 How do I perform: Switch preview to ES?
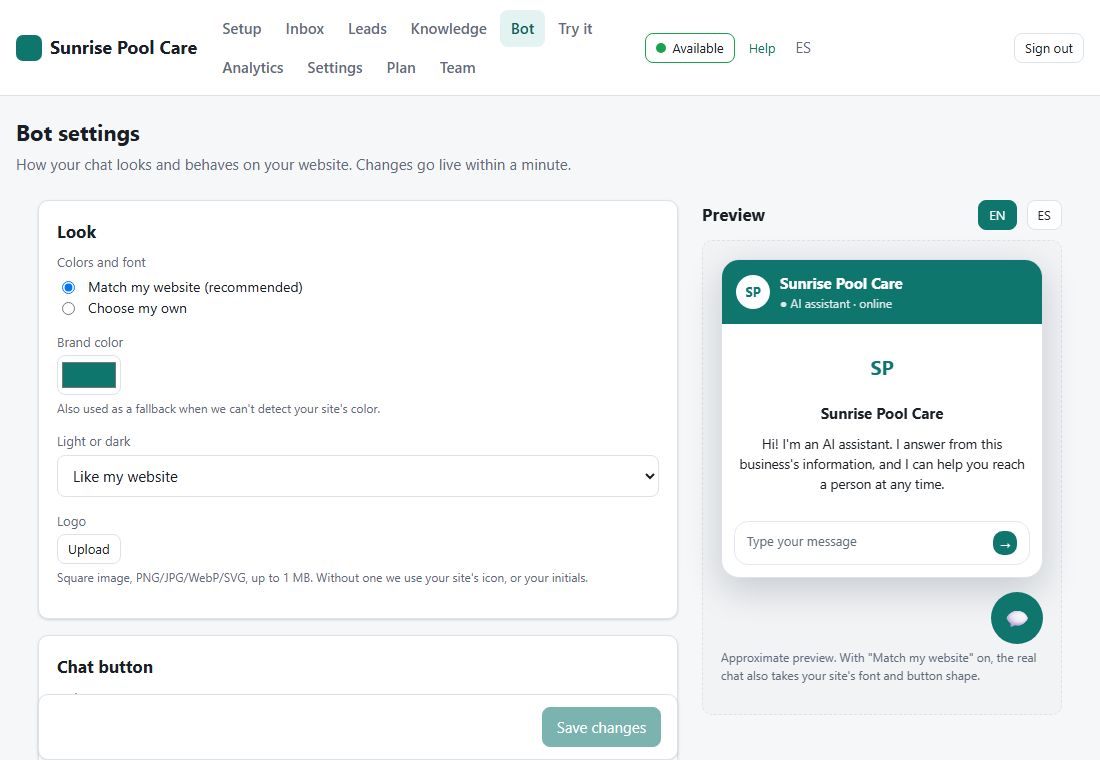click(x=1044, y=215)
